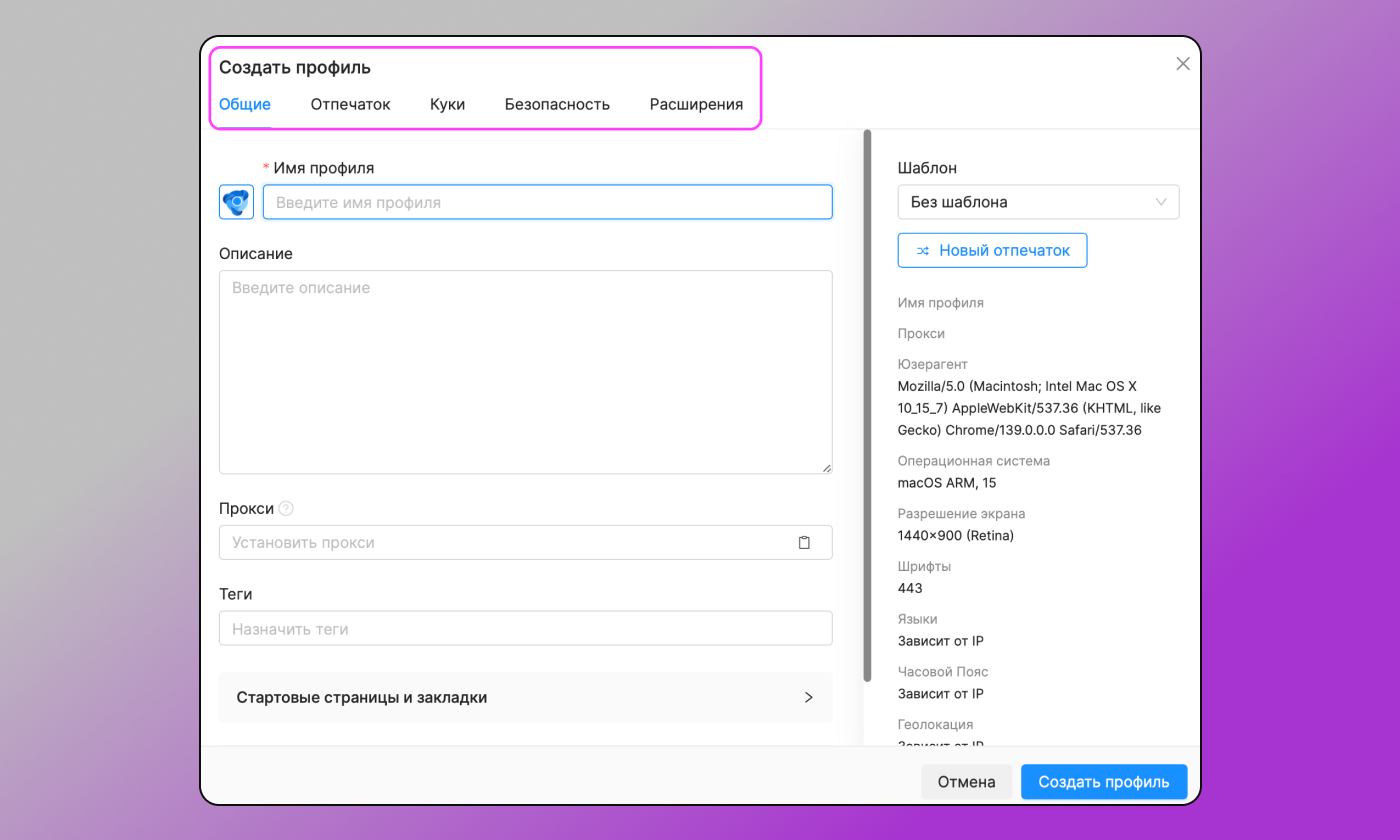Open the help tooltip icon next to Прокси
1400x840 pixels.
pos(285,508)
